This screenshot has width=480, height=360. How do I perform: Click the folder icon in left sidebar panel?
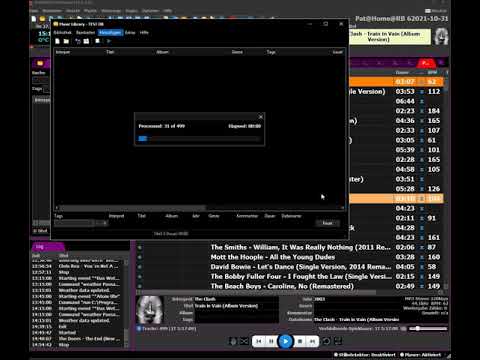click(x=40, y=63)
